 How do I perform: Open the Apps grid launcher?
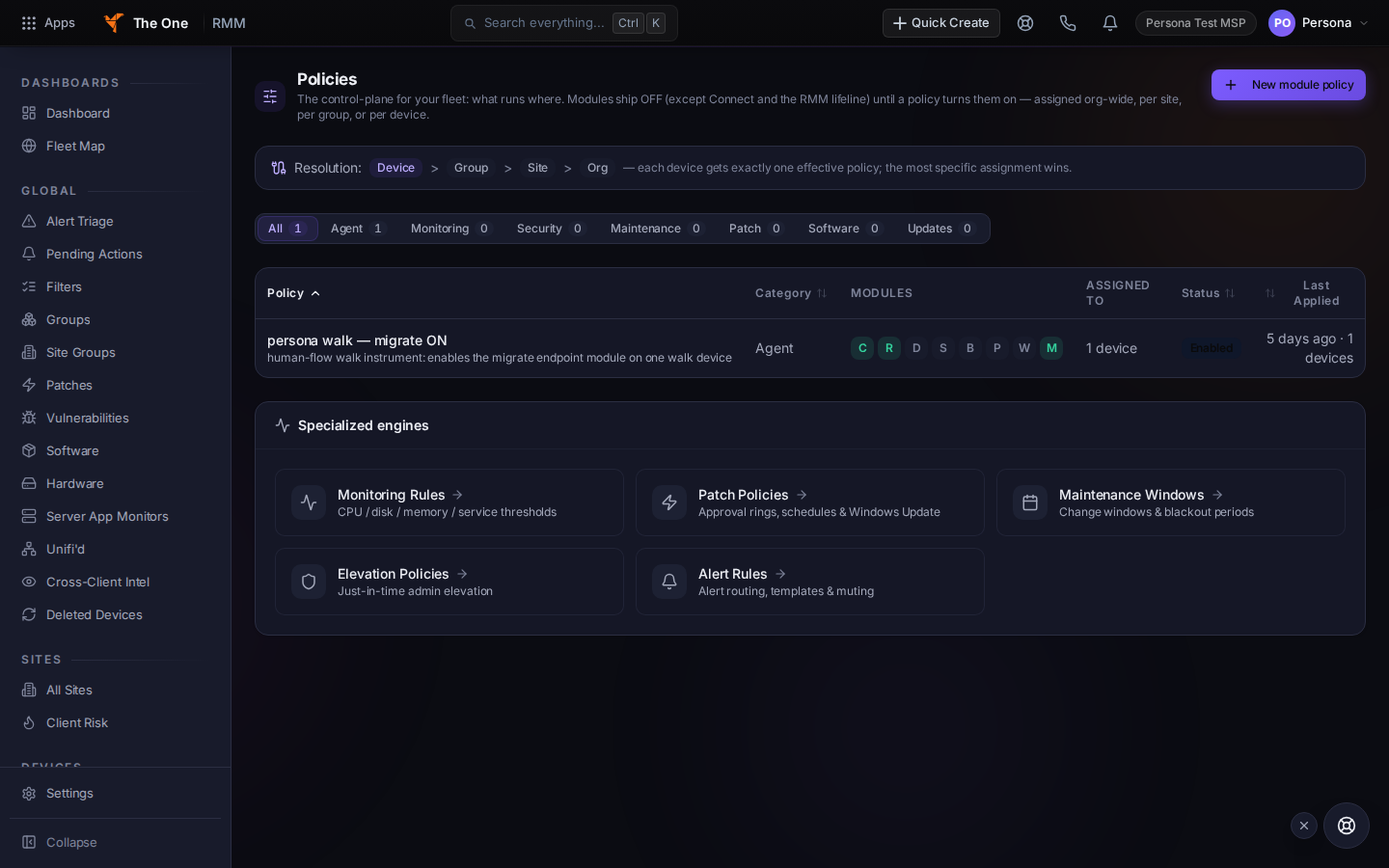coord(48,23)
